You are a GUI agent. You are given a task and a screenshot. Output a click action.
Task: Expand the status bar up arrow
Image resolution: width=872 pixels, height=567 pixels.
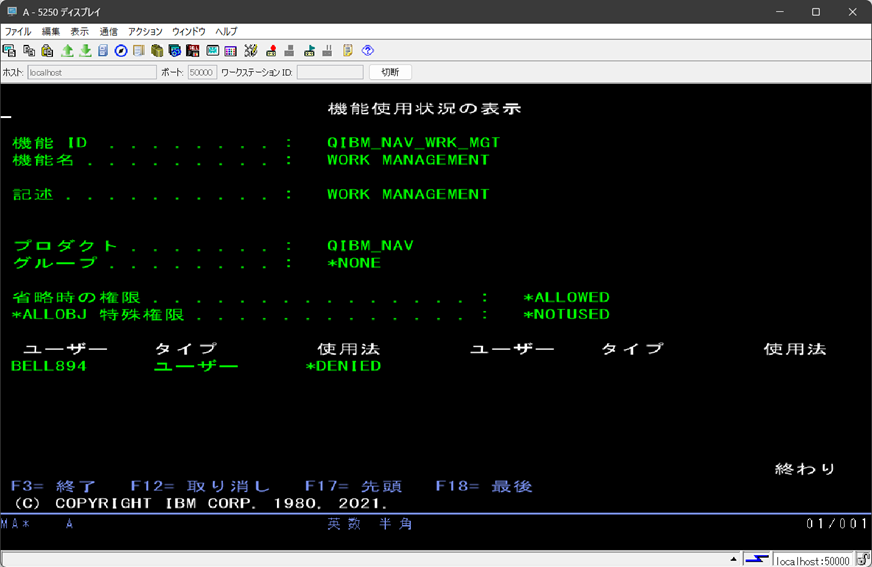click(735, 560)
